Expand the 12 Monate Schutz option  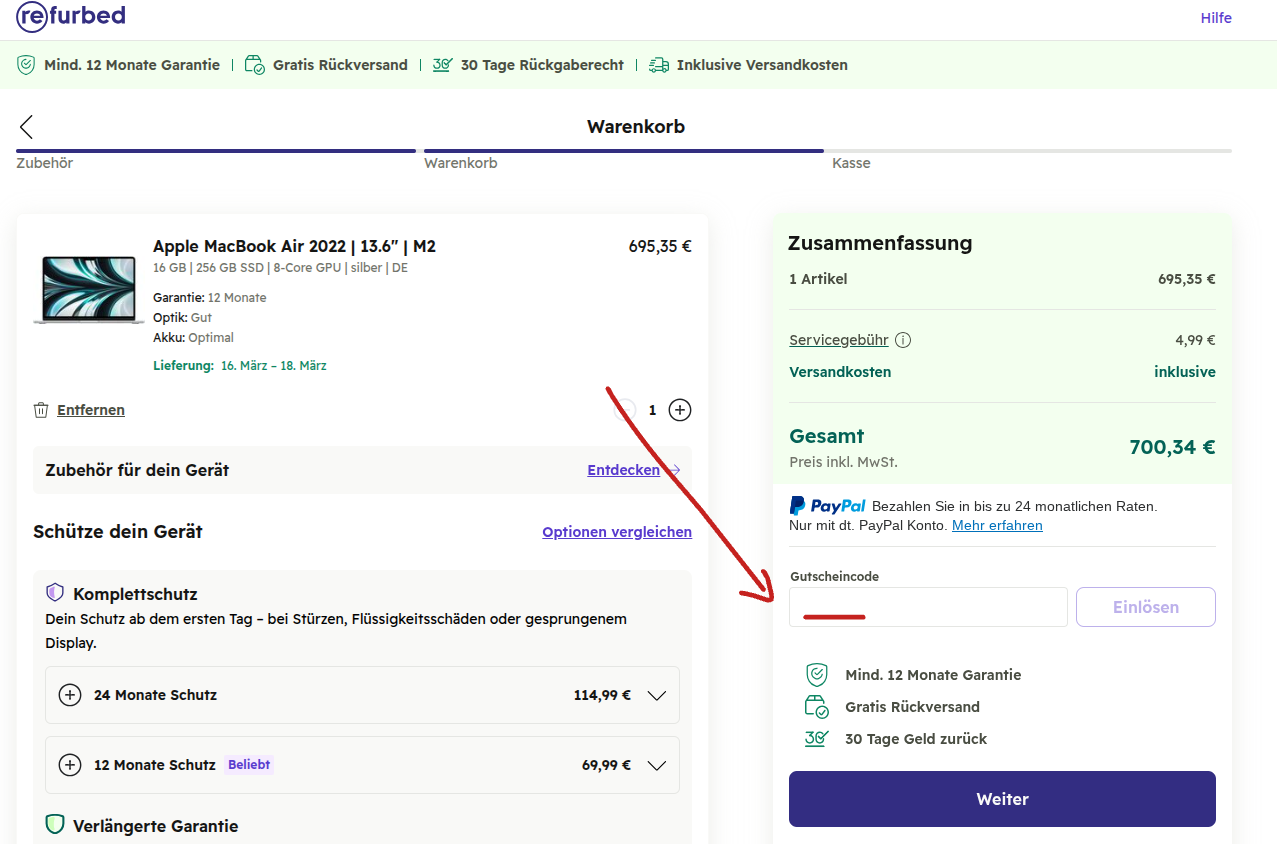tap(657, 764)
